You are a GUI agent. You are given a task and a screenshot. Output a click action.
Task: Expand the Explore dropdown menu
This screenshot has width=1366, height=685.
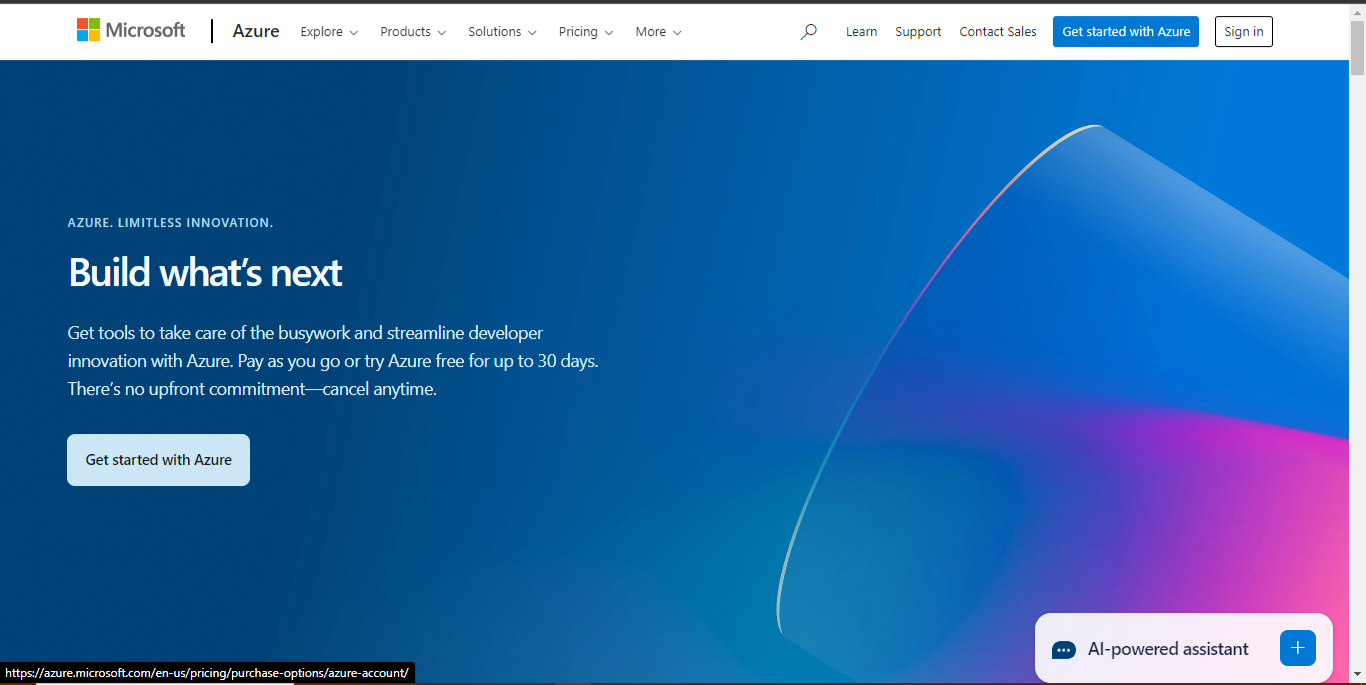pyautogui.click(x=329, y=32)
